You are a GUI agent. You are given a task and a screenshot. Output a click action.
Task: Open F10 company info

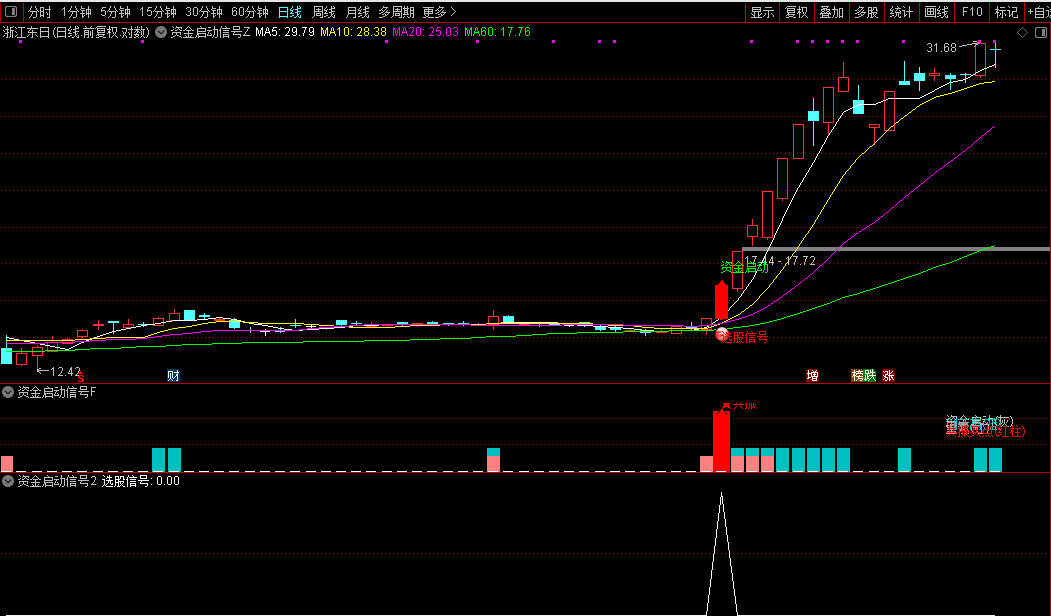[972, 12]
